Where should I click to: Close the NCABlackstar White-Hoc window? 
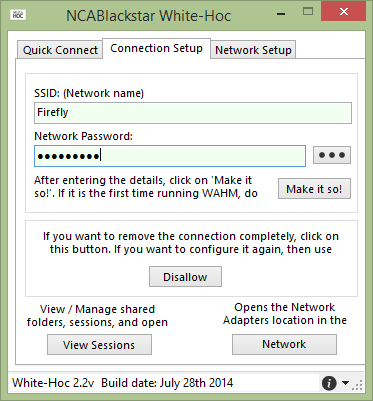(x=344, y=11)
